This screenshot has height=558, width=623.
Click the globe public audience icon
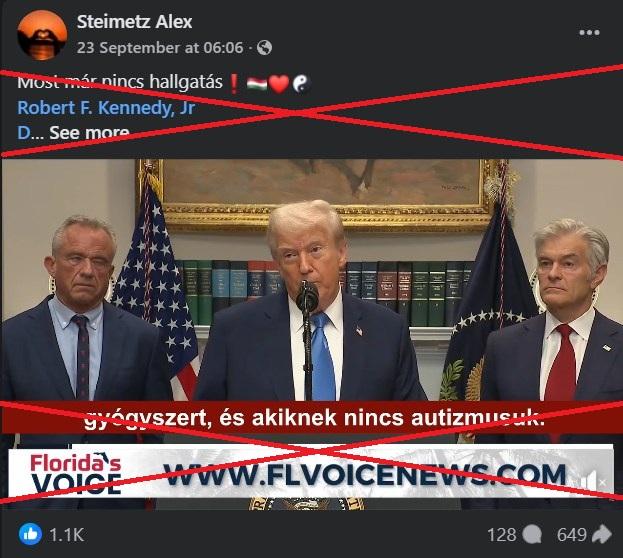coord(264,48)
